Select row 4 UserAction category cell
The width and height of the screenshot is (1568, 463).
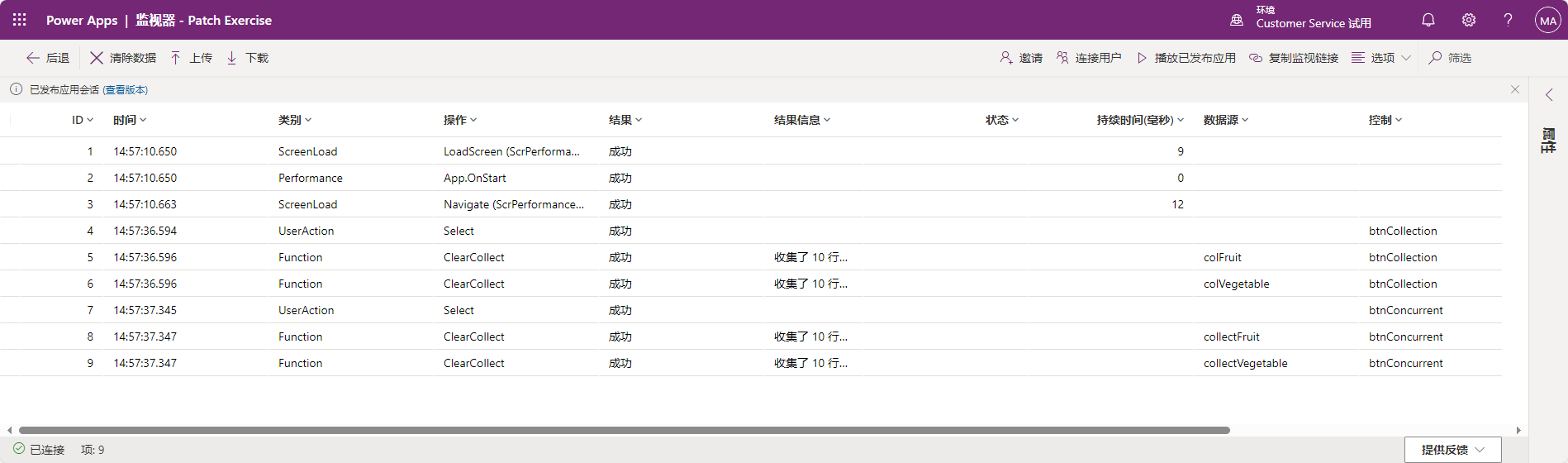(306, 231)
